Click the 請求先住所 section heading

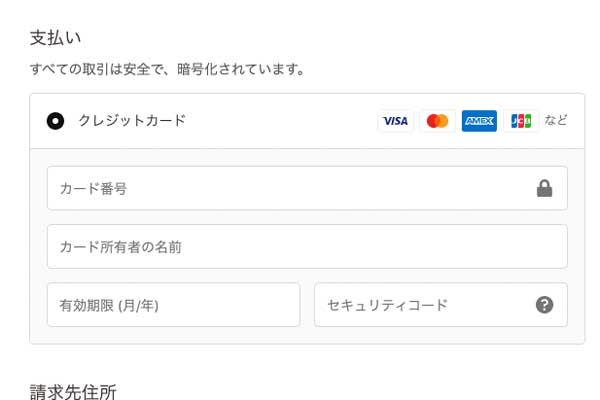pyautogui.click(x=73, y=391)
